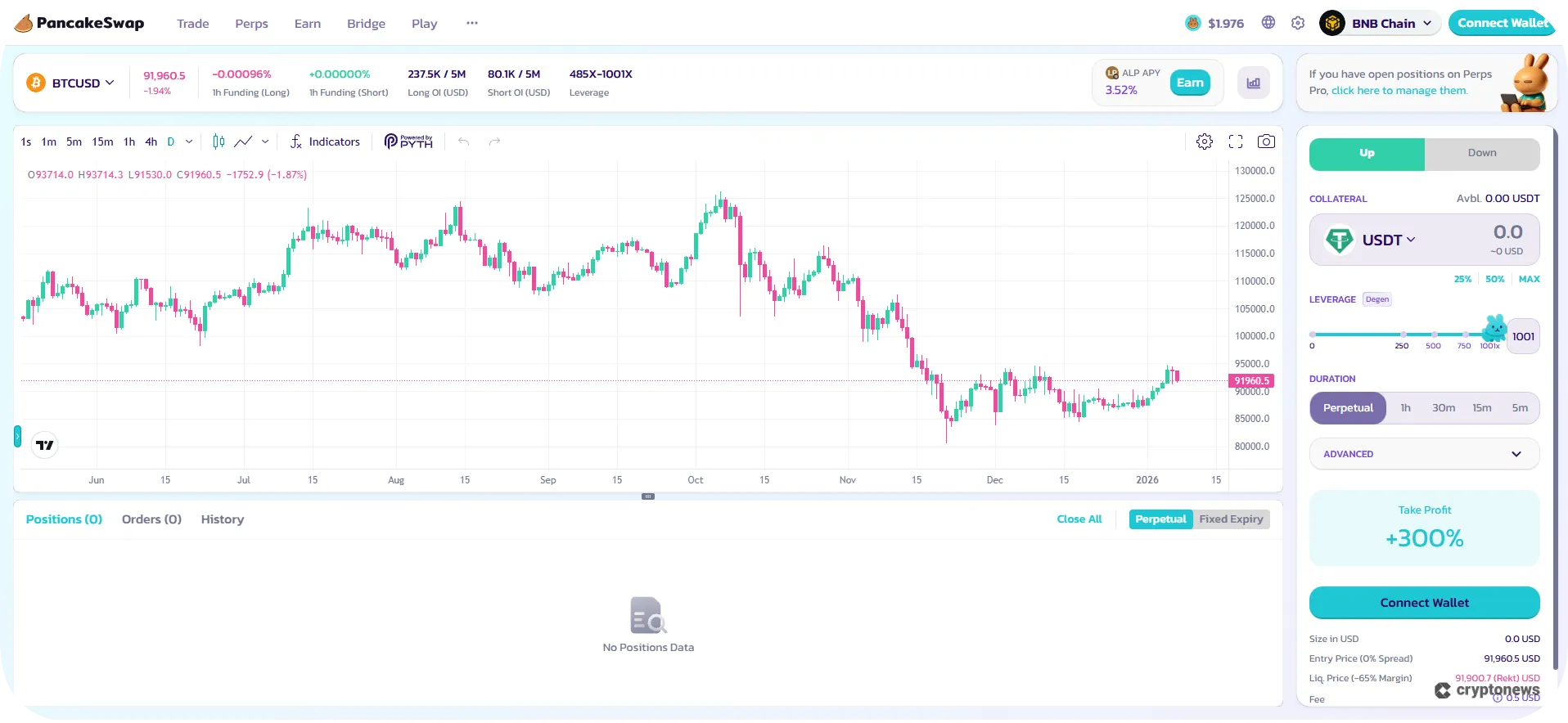Image resolution: width=1568 pixels, height=723 pixels.
Task: Undo last chart action
Action: point(464,141)
